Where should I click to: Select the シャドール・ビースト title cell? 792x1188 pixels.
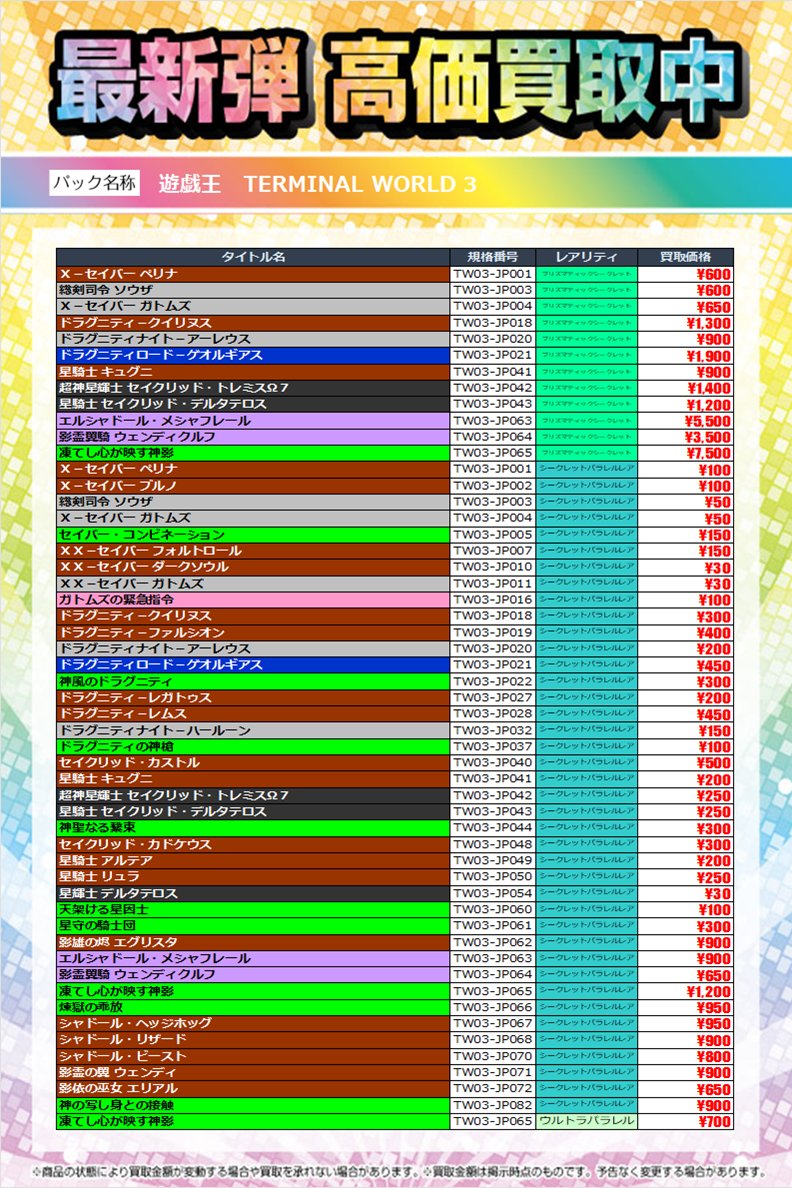[x=253, y=1055]
